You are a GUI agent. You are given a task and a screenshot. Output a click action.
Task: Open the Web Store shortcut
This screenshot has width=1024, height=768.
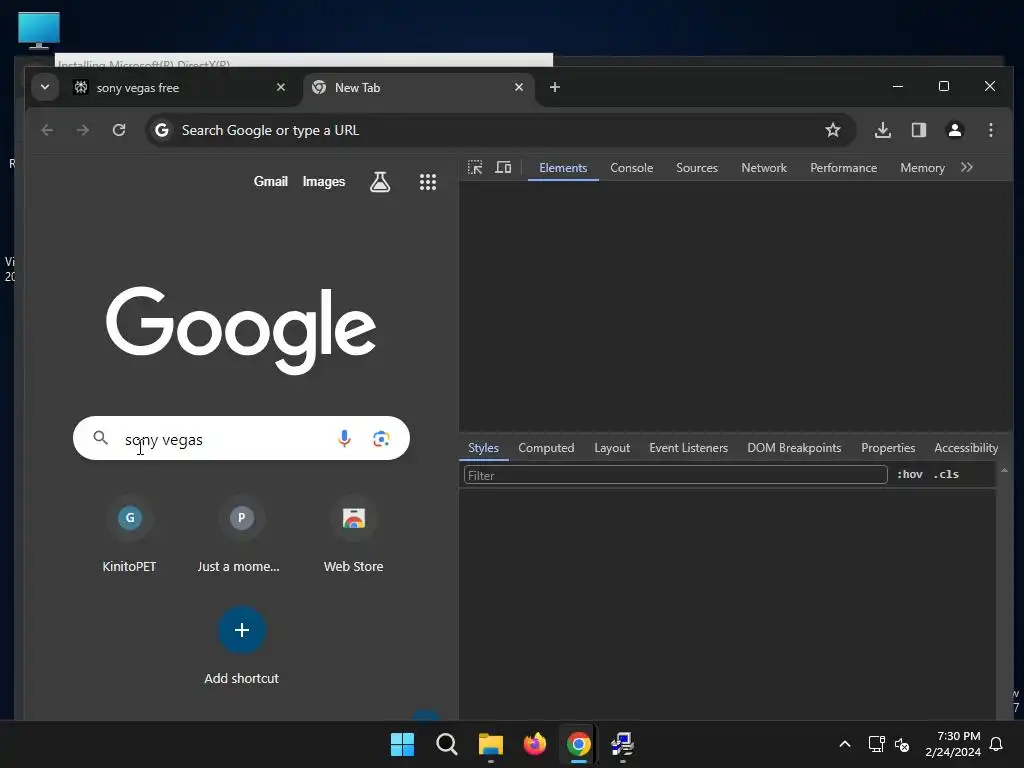353,535
